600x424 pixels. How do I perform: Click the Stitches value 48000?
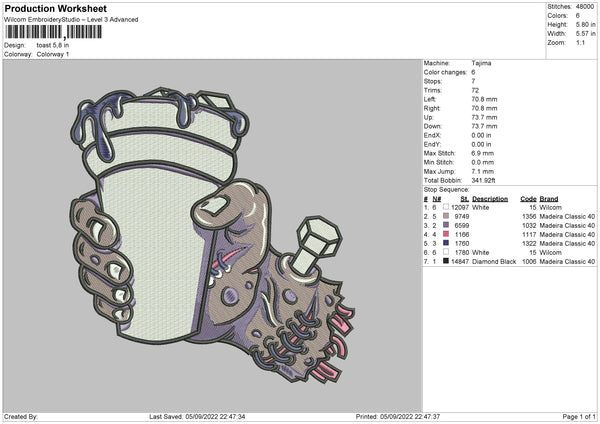585,6
